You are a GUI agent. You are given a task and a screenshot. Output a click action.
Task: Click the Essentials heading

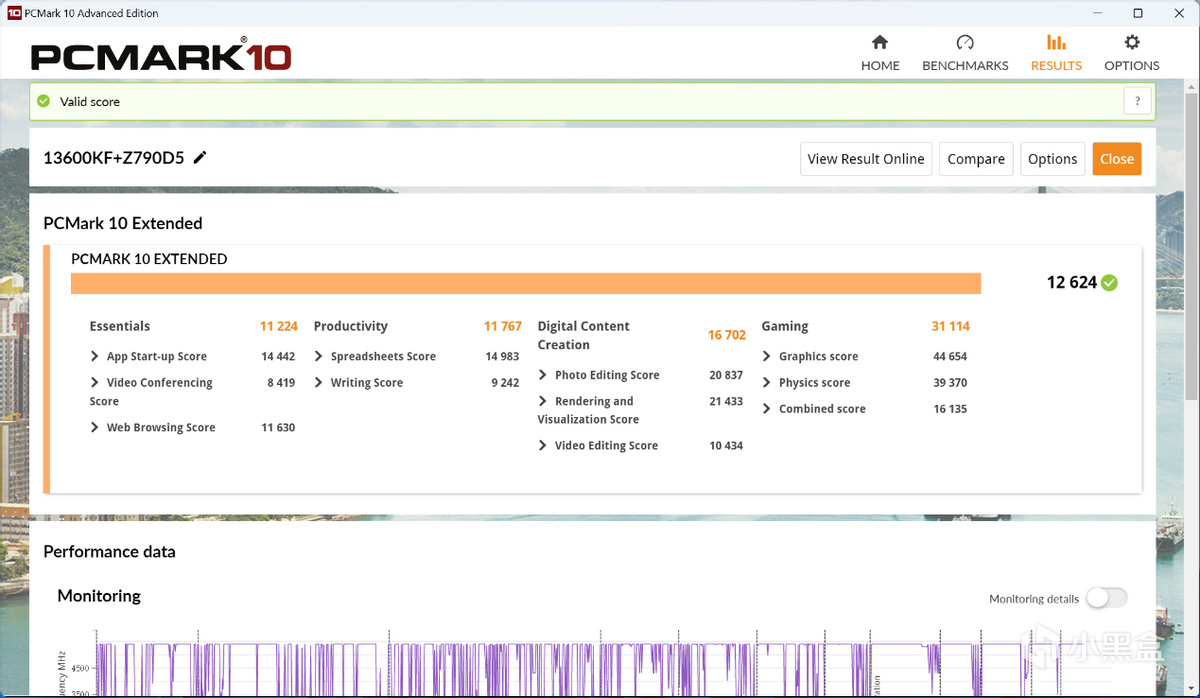[120, 326]
